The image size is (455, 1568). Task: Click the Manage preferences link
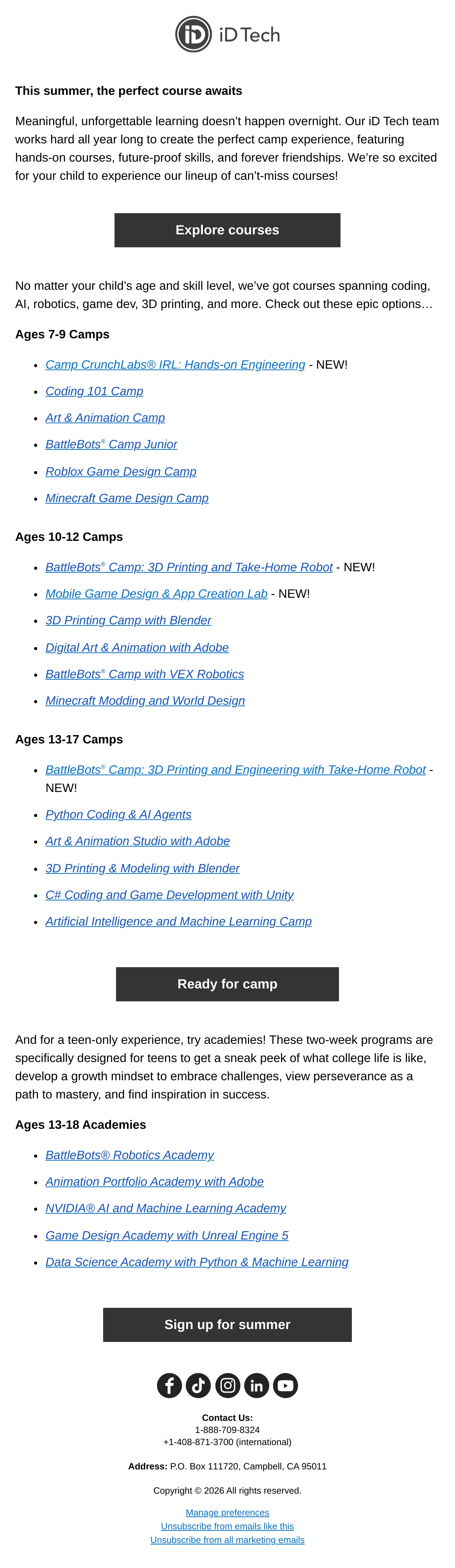[227, 1513]
